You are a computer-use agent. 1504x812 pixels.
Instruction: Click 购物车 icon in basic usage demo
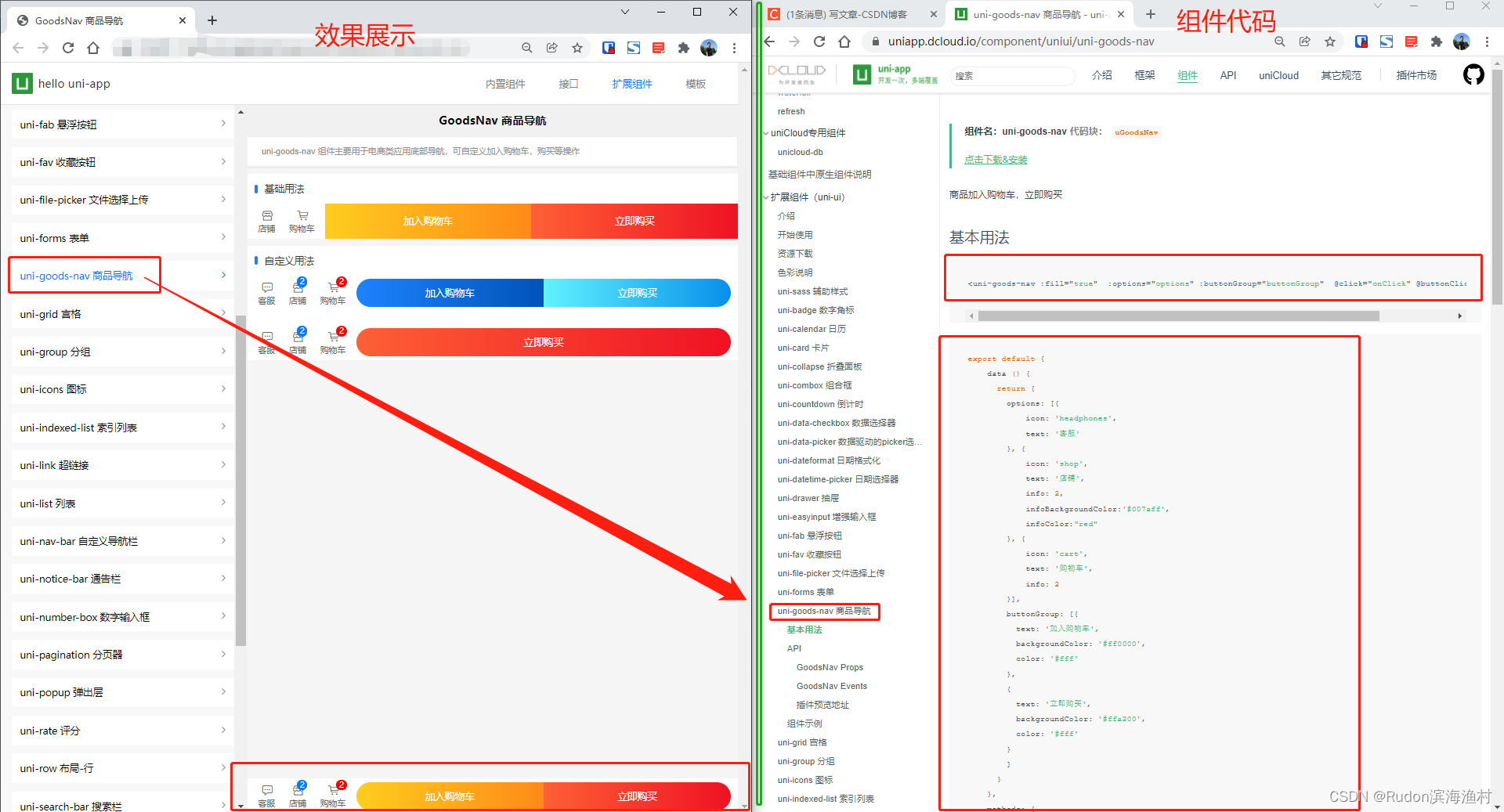click(302, 222)
